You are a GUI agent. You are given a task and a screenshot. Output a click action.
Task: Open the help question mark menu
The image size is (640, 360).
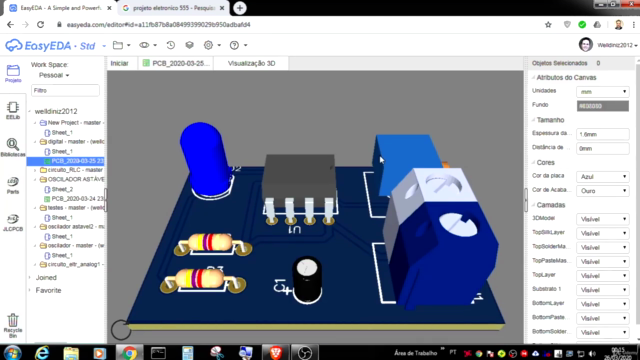pyautogui.click(x=234, y=45)
